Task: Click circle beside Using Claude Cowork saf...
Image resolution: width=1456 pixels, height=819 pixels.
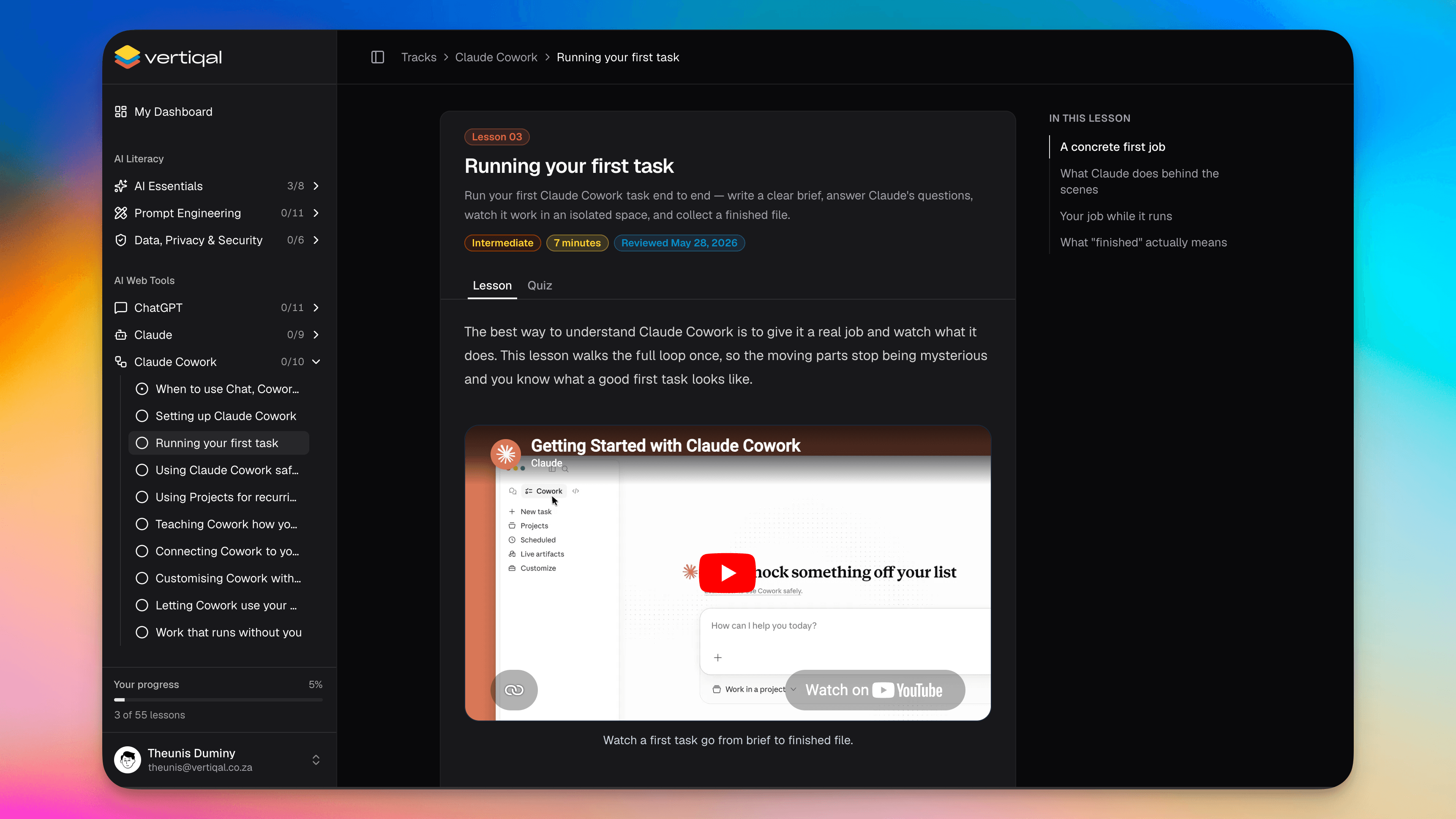Action: [x=142, y=470]
